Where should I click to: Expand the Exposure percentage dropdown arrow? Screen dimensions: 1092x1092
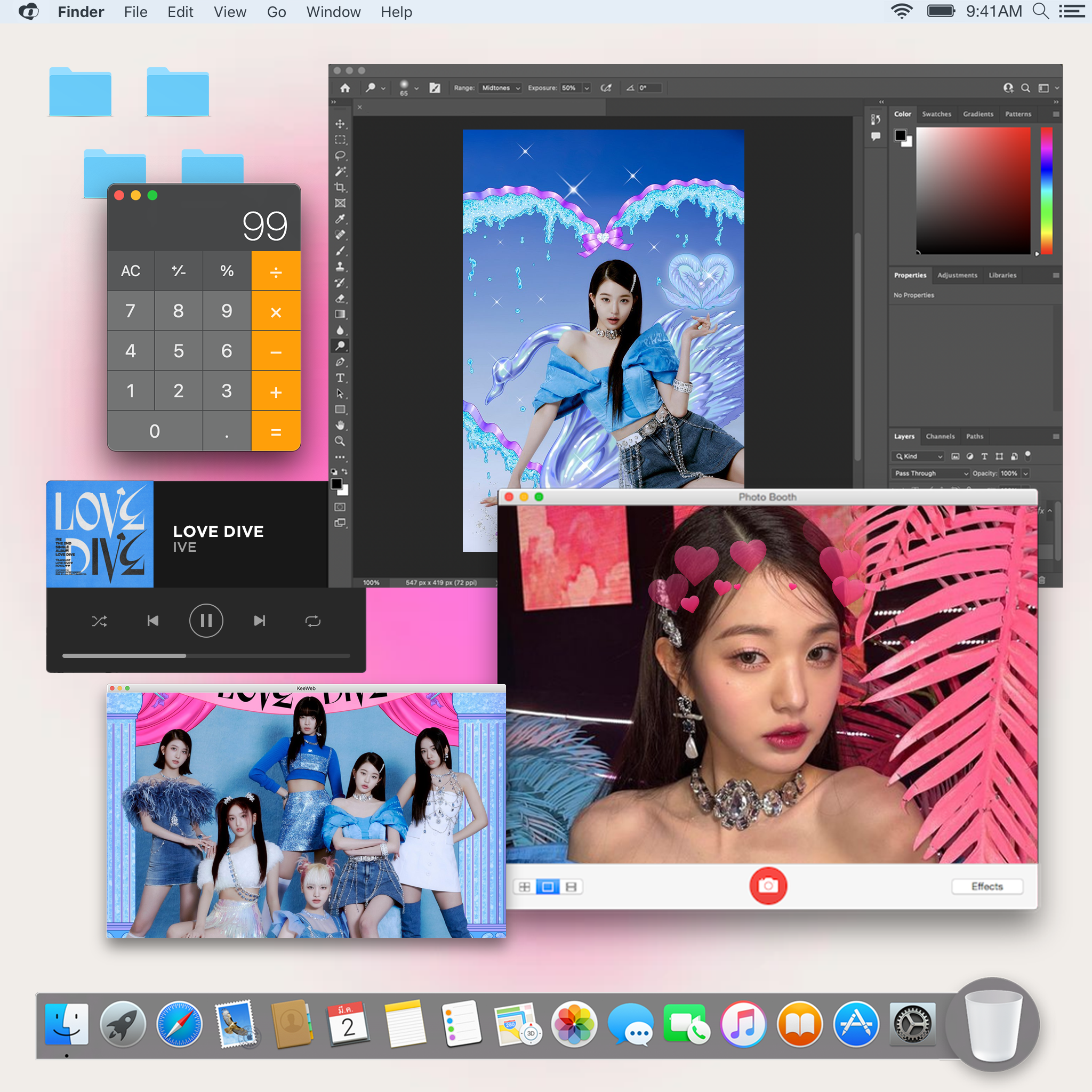point(587,88)
